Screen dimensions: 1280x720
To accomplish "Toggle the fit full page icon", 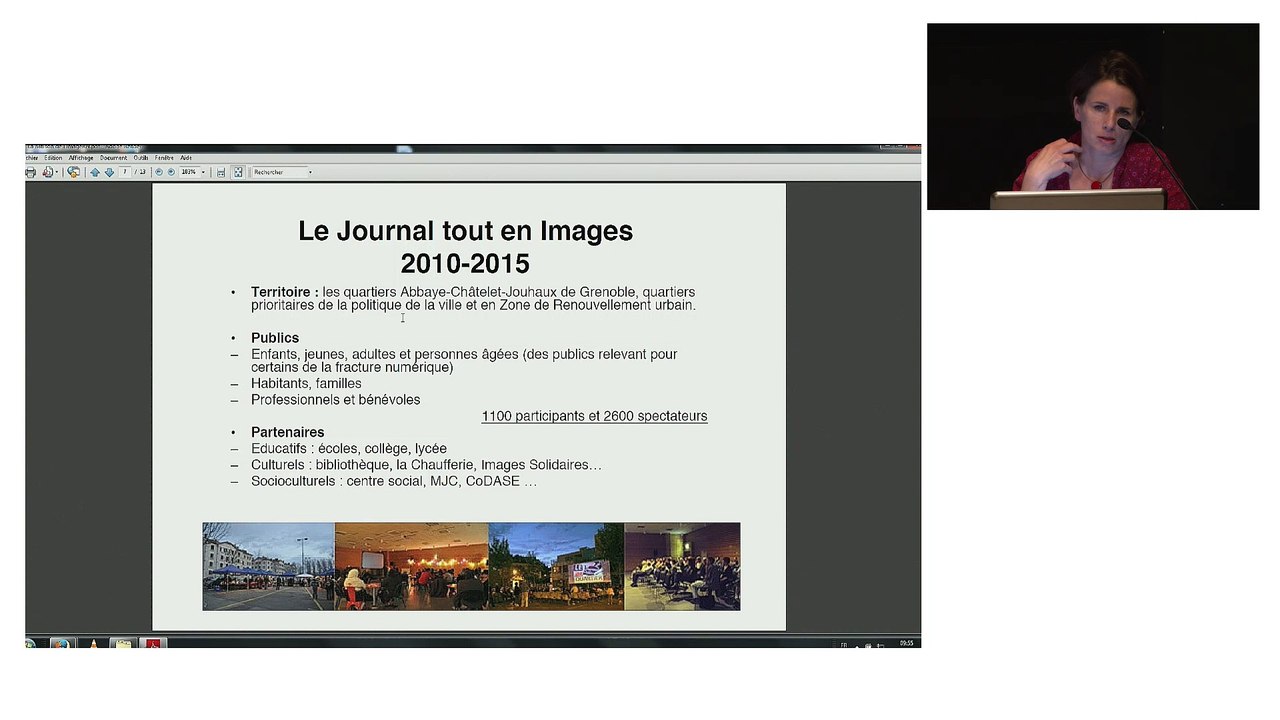I will pos(238,172).
